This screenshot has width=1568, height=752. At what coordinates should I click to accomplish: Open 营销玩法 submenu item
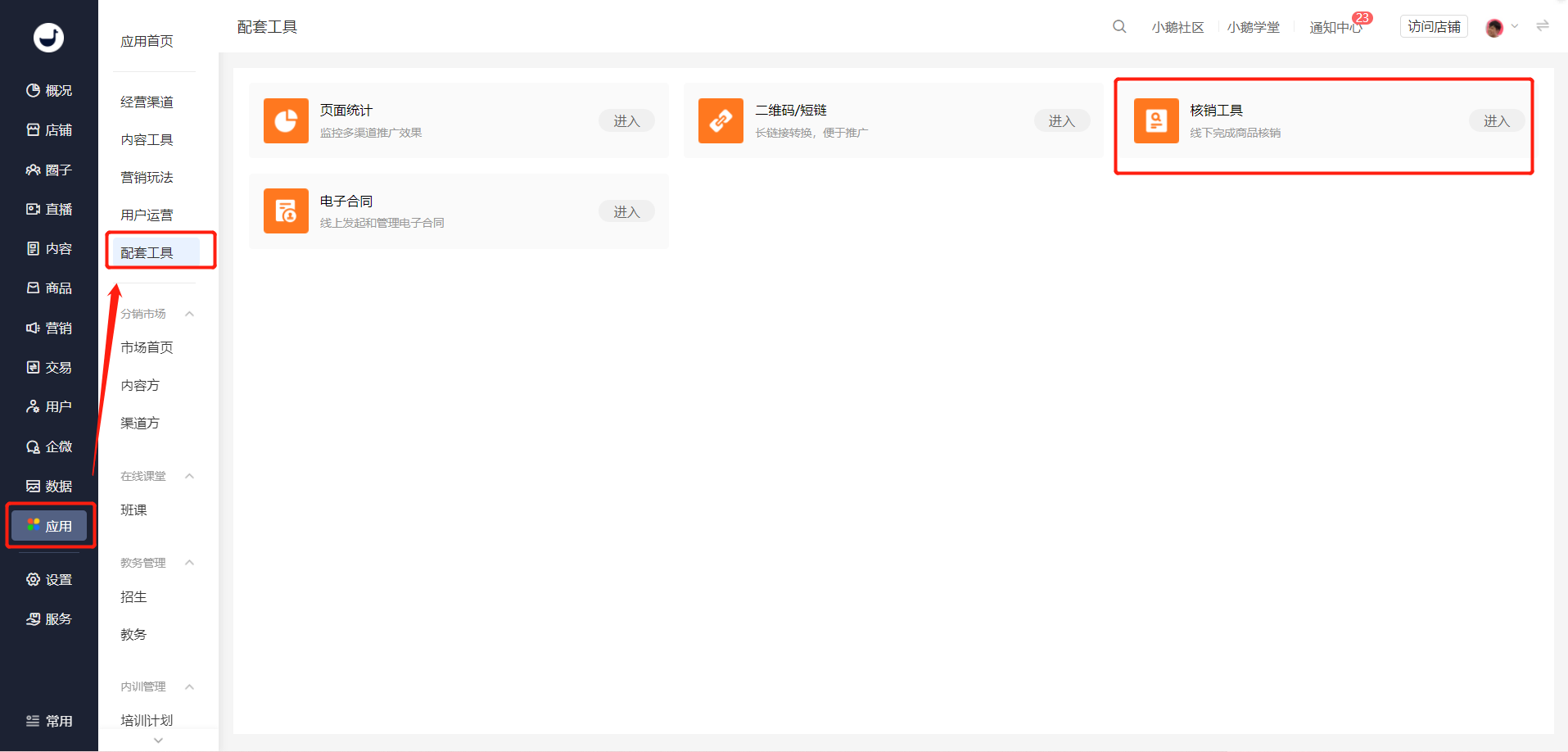(x=147, y=177)
